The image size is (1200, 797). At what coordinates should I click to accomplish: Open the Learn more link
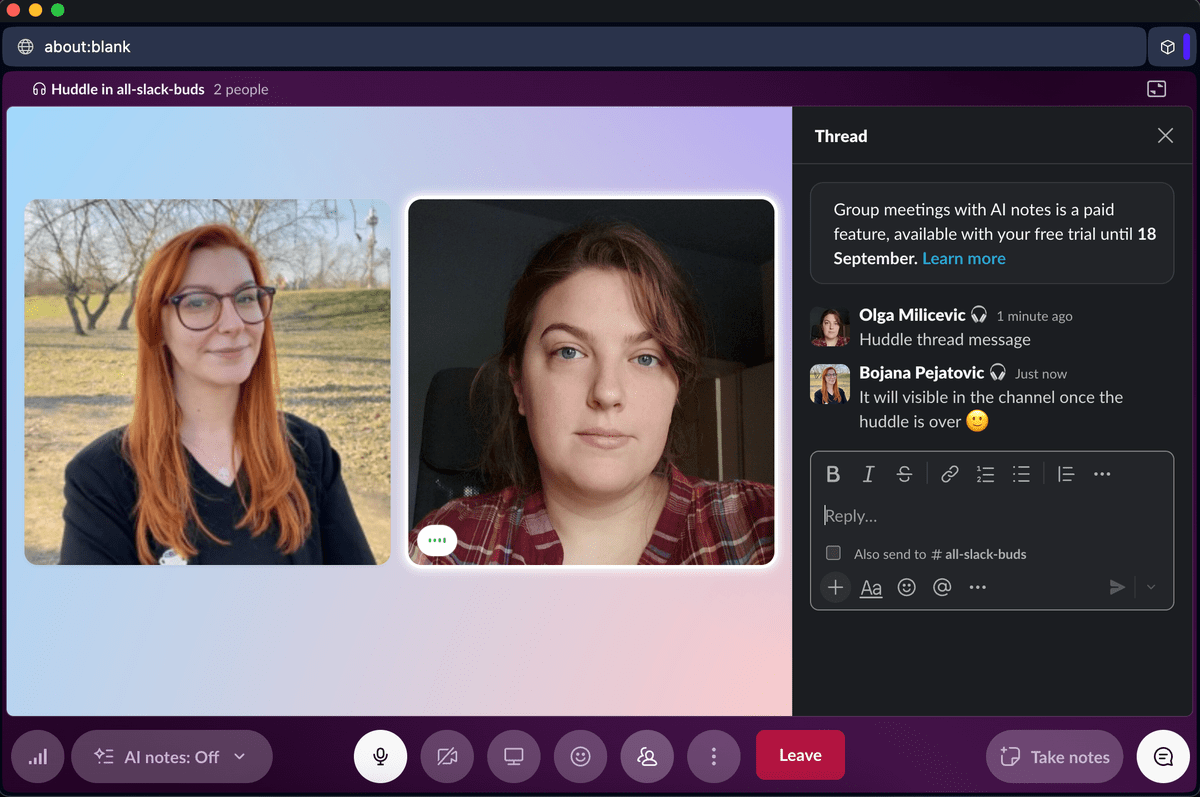pyautogui.click(x=963, y=258)
